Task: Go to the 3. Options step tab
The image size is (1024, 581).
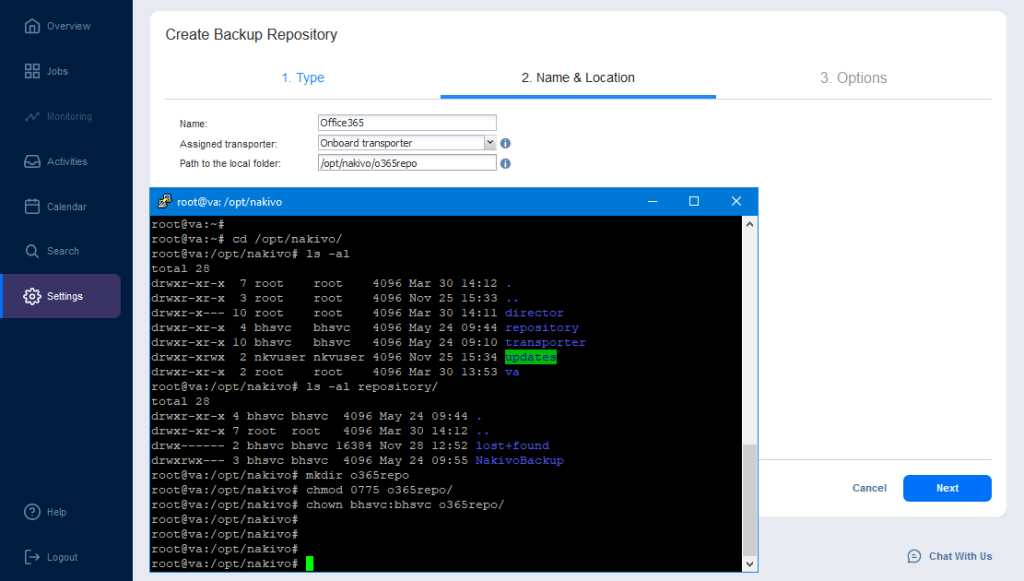Action: (853, 78)
